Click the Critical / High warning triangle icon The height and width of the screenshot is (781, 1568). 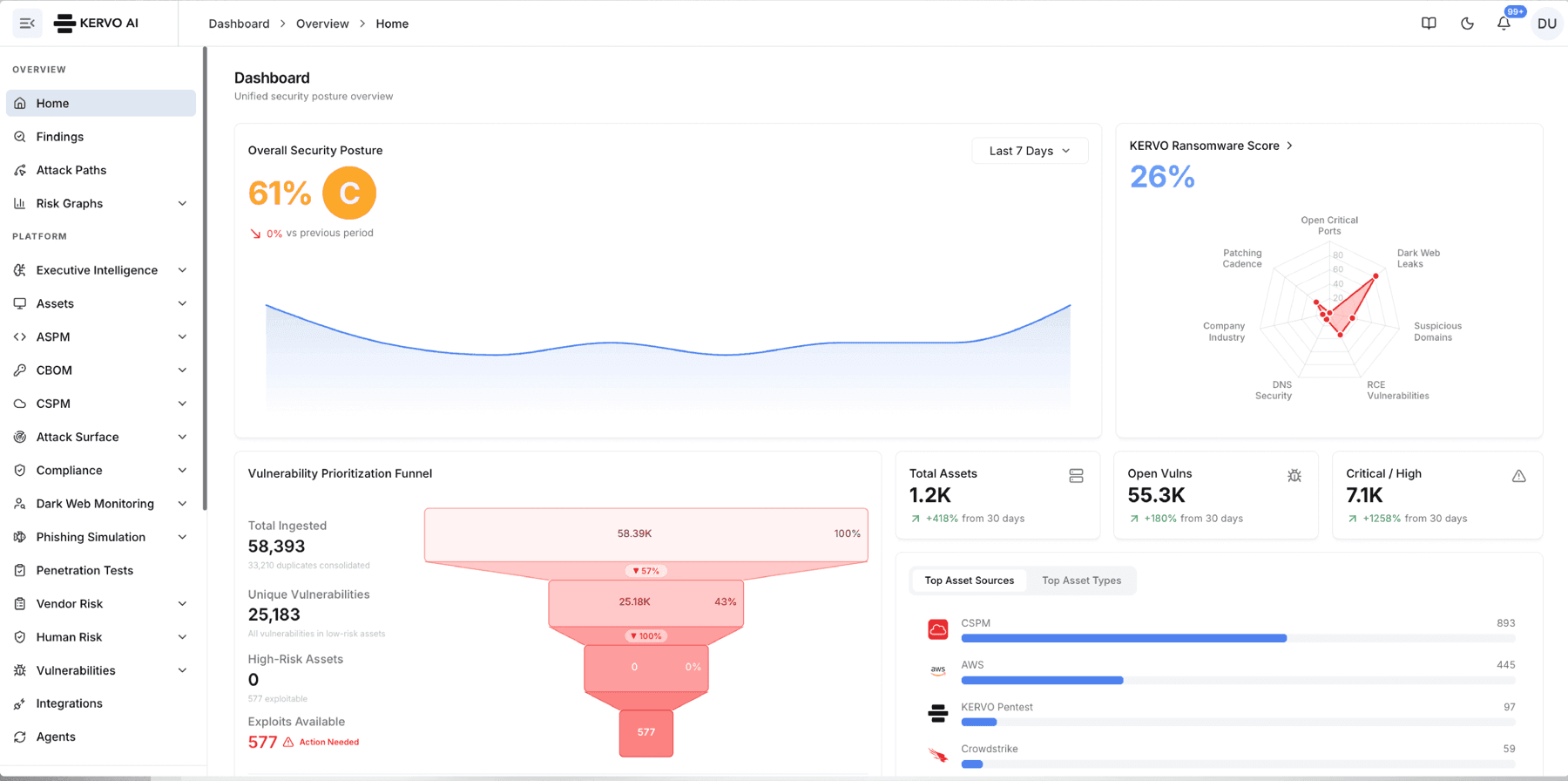tap(1518, 476)
